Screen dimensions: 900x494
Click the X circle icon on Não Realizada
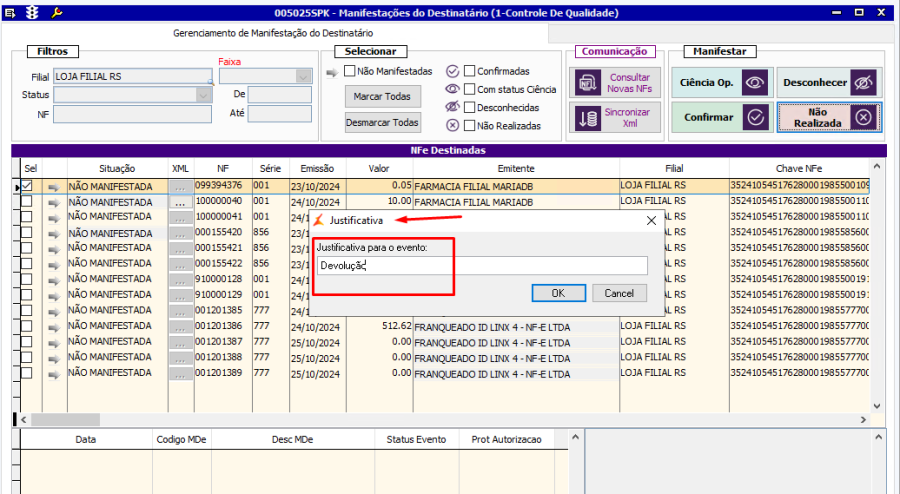pyautogui.click(x=863, y=117)
